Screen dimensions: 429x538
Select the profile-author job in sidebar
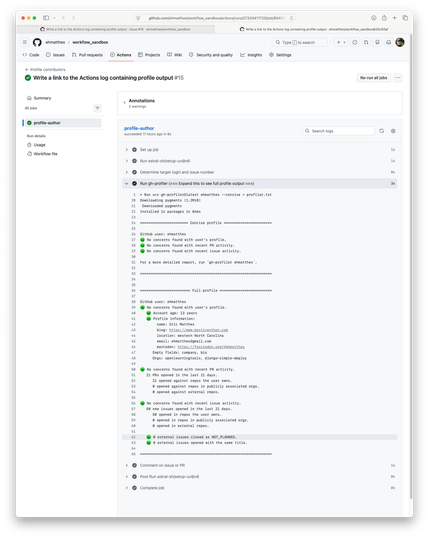[62, 123]
